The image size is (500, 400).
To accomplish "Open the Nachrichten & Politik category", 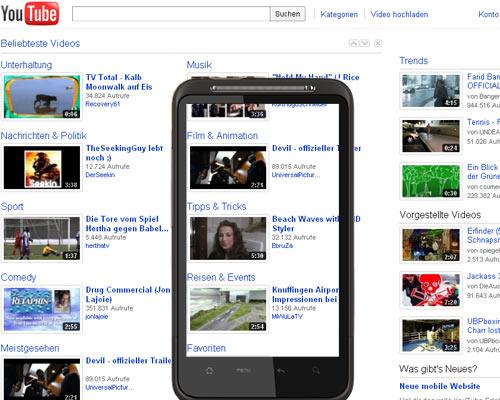I will (44, 136).
